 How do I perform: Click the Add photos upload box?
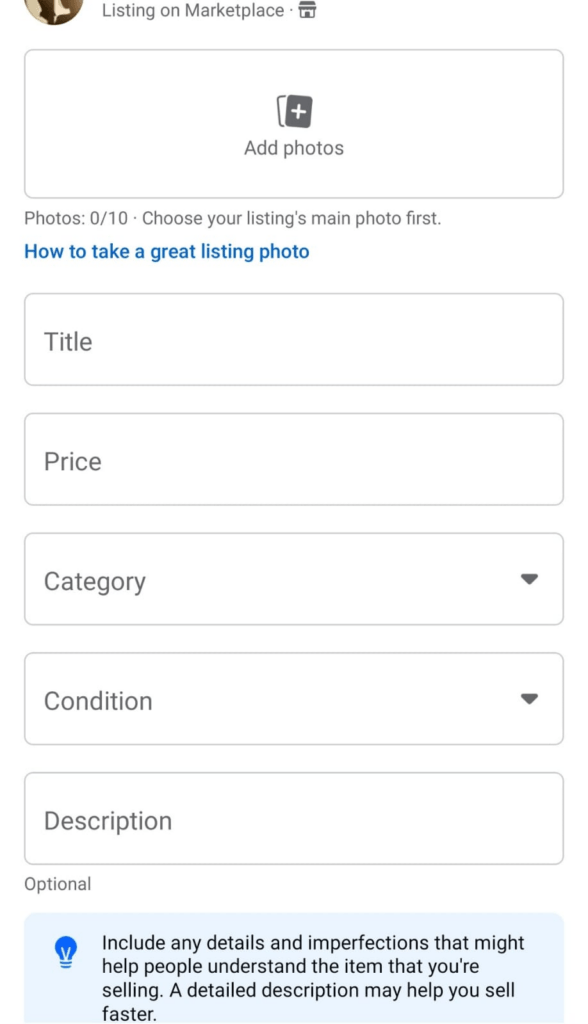pyautogui.click(x=294, y=124)
